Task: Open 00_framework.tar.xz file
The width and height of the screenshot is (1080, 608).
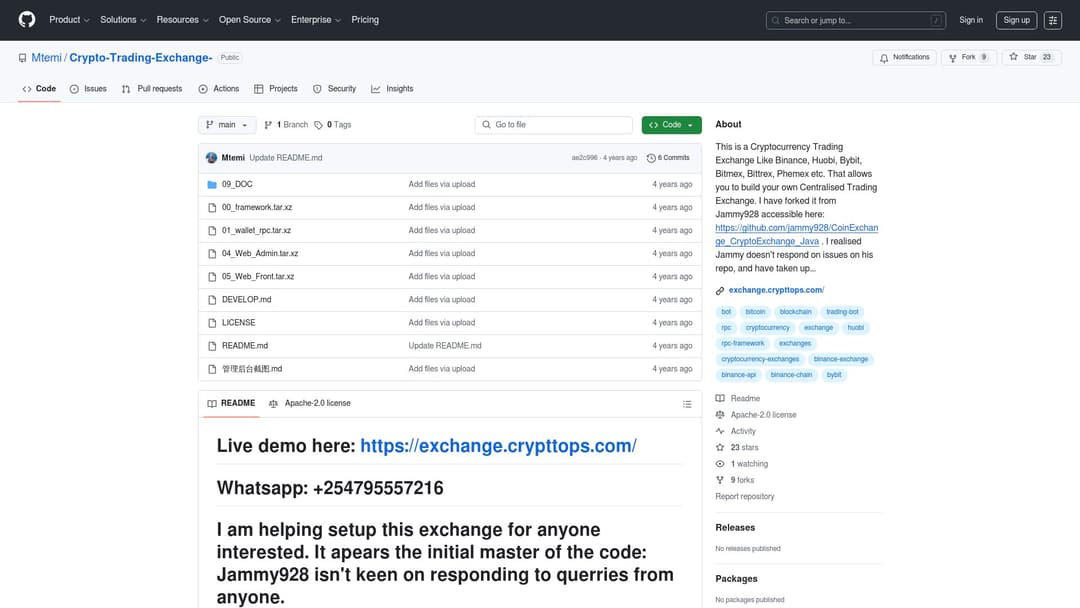Action: (x=257, y=207)
